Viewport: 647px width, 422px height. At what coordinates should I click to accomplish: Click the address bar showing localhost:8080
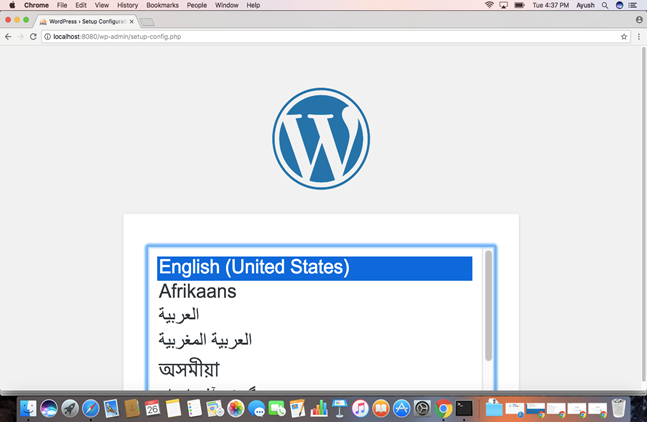tap(334, 37)
